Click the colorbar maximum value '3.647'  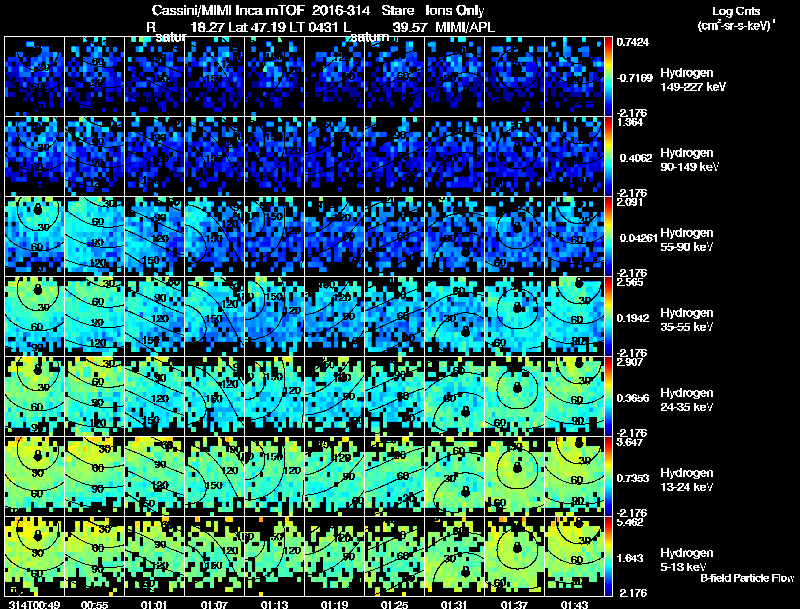tap(630, 442)
